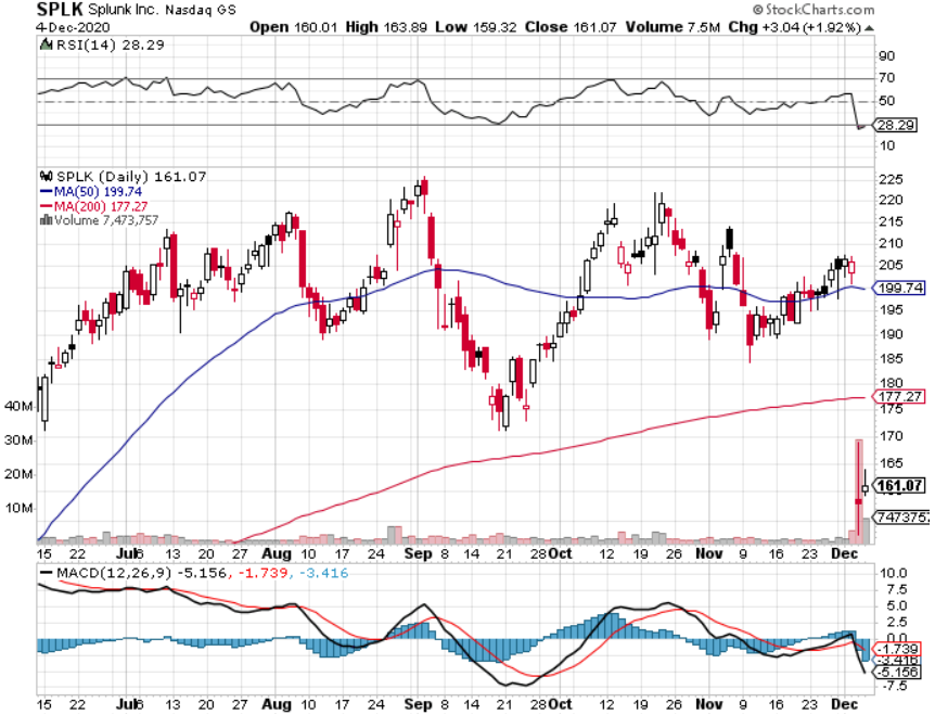
Task: Click the red -1.739 tag on MACD right axis
Action: pos(897,648)
